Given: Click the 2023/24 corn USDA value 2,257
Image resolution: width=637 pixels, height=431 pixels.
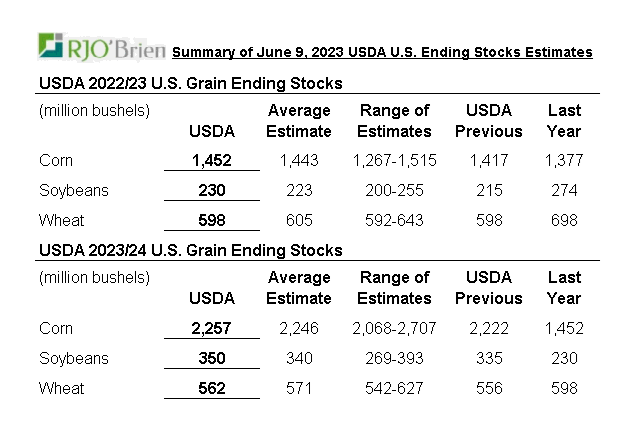Looking at the screenshot, I should point(212,328).
